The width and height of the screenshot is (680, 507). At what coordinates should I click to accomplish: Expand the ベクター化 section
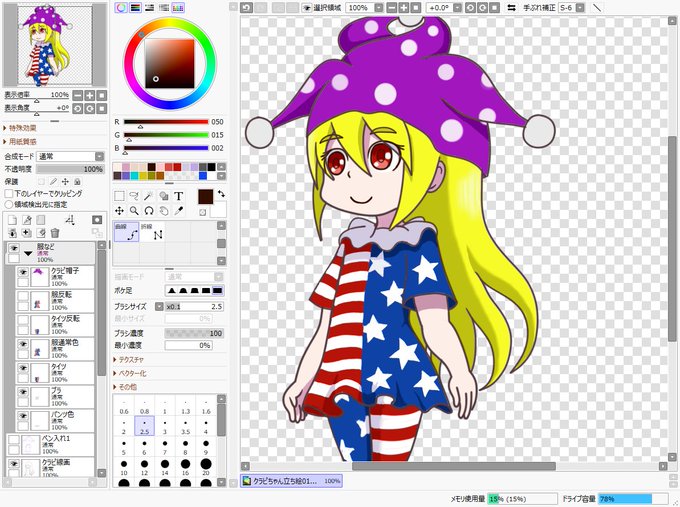pos(130,373)
